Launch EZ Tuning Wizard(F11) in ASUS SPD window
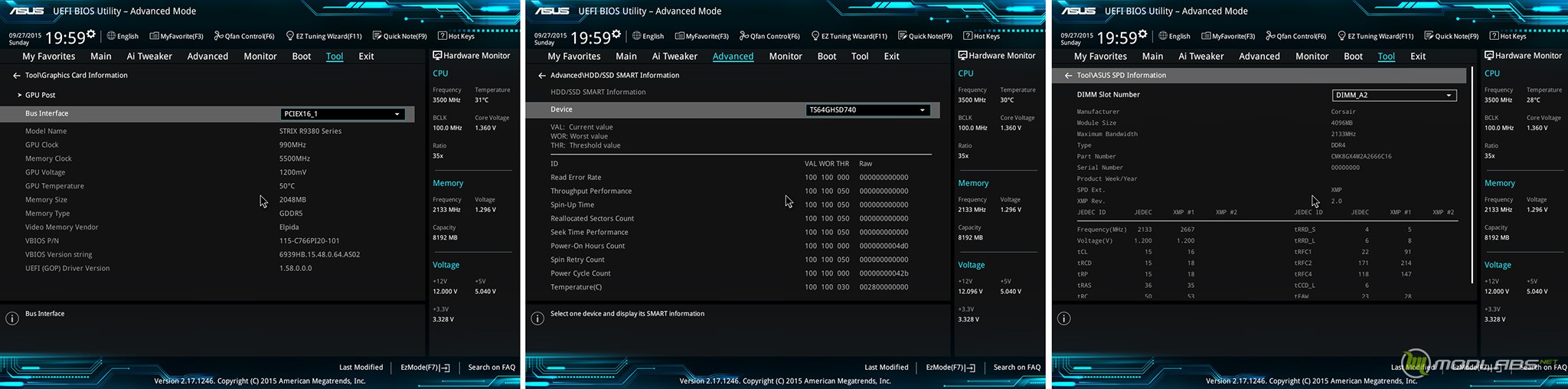Image resolution: width=1568 pixels, height=389 pixels. (1375, 36)
